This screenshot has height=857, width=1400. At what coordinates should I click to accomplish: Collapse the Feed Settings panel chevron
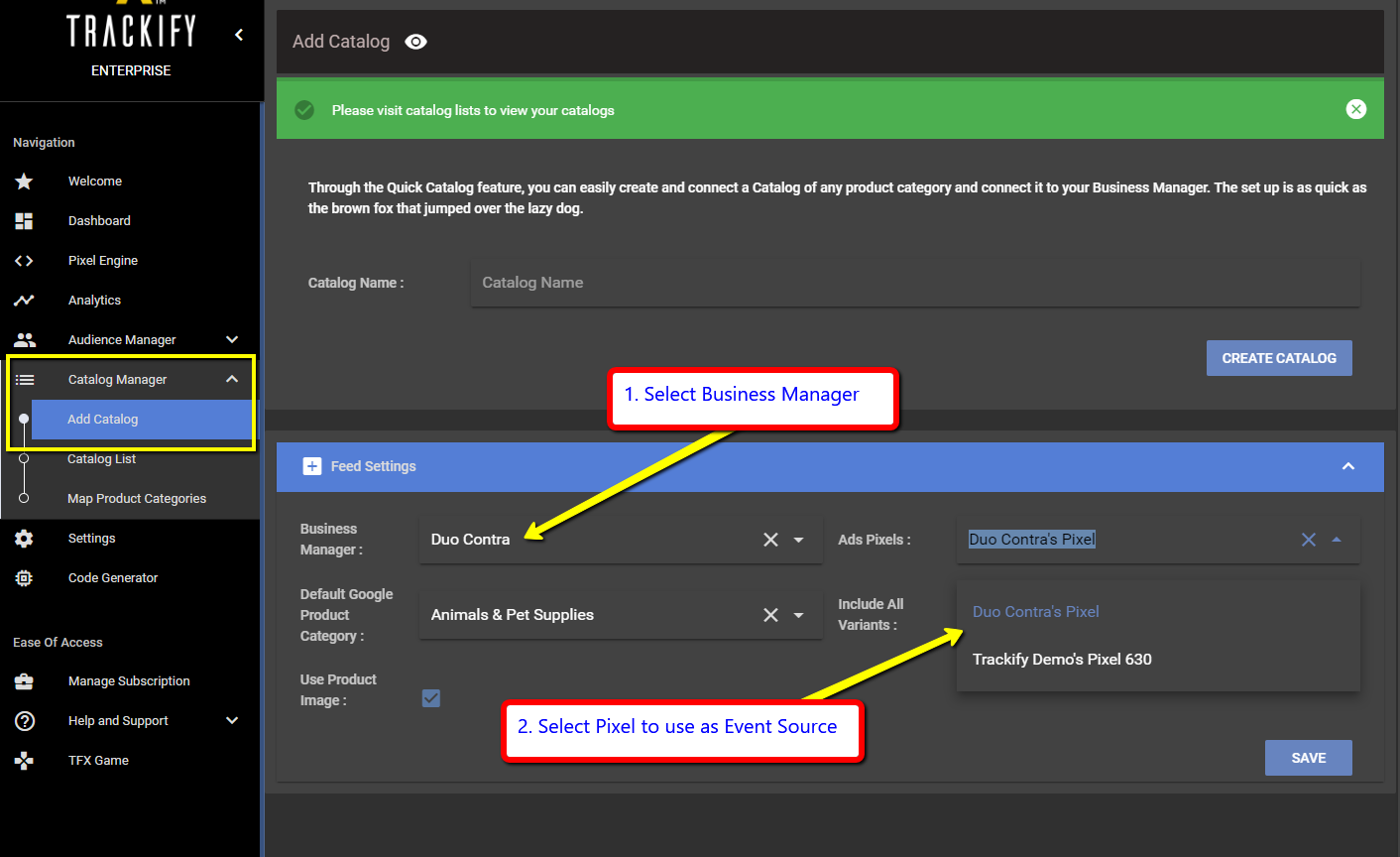click(1348, 466)
